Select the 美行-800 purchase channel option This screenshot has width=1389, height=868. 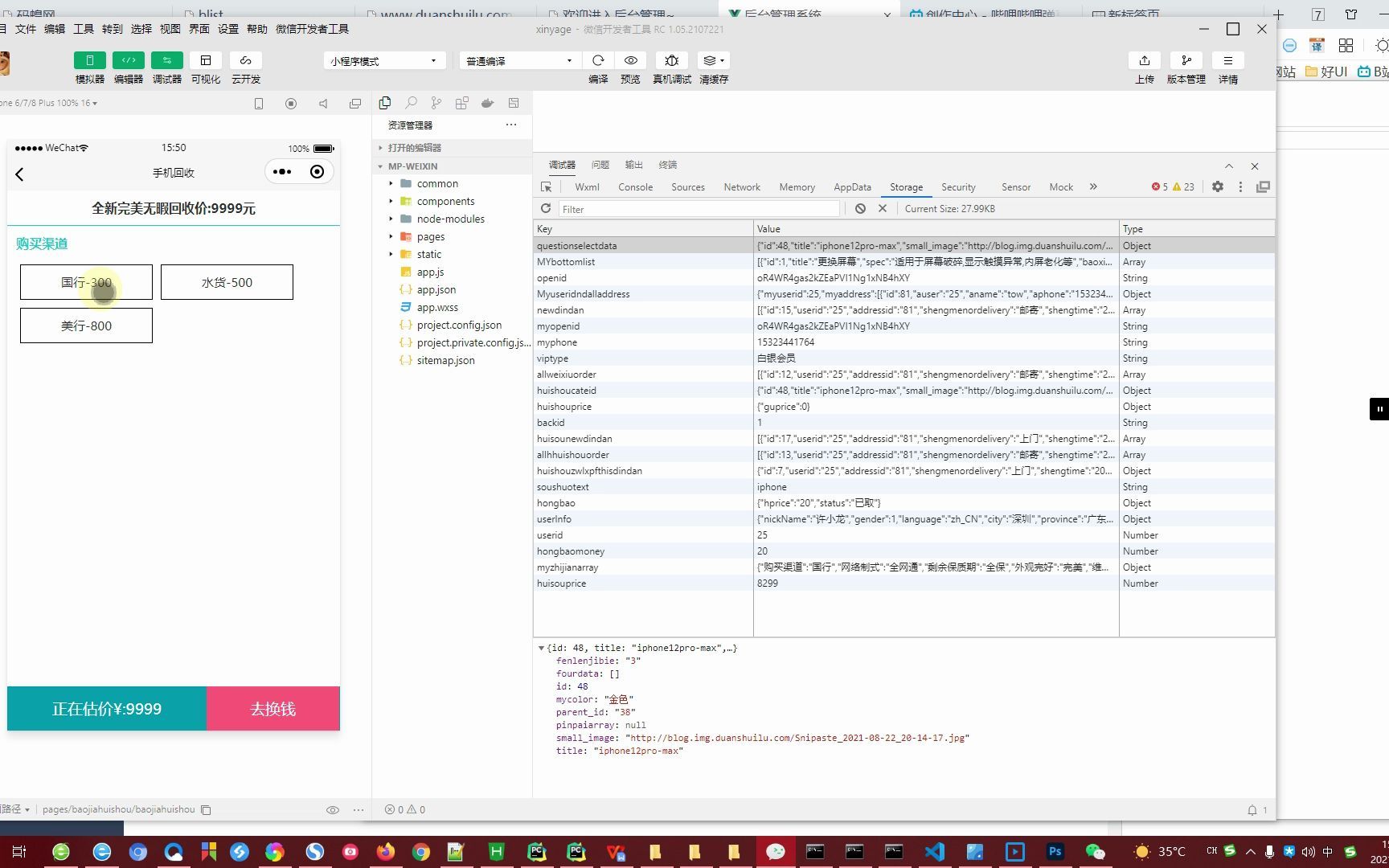coord(86,325)
